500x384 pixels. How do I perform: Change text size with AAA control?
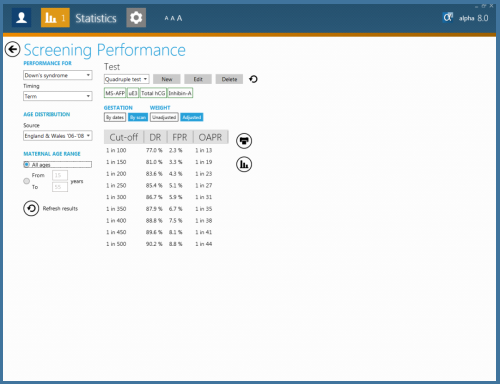pyautogui.click(x=173, y=18)
